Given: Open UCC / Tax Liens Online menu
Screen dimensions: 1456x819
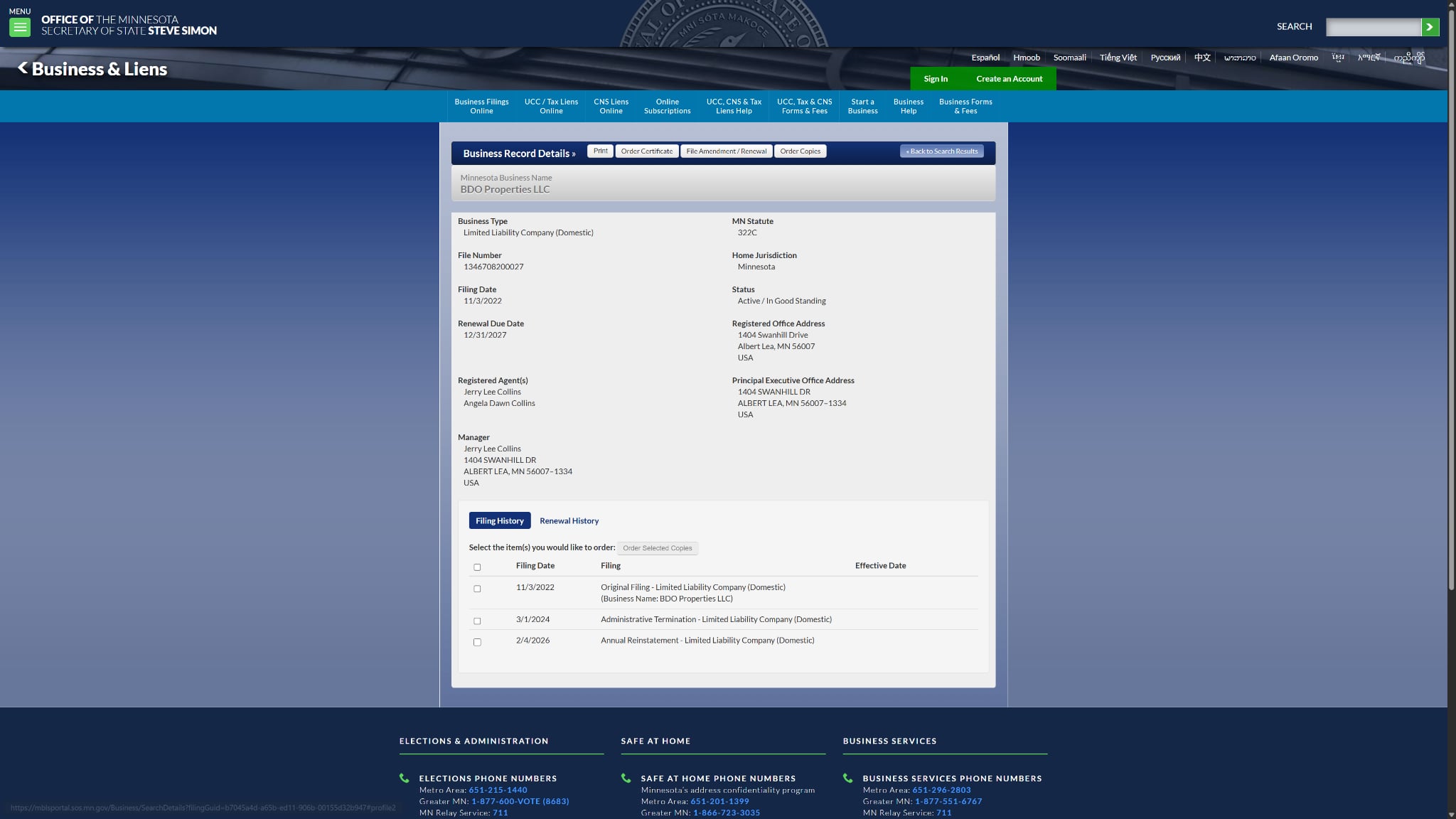Looking at the screenshot, I should 551,107.
